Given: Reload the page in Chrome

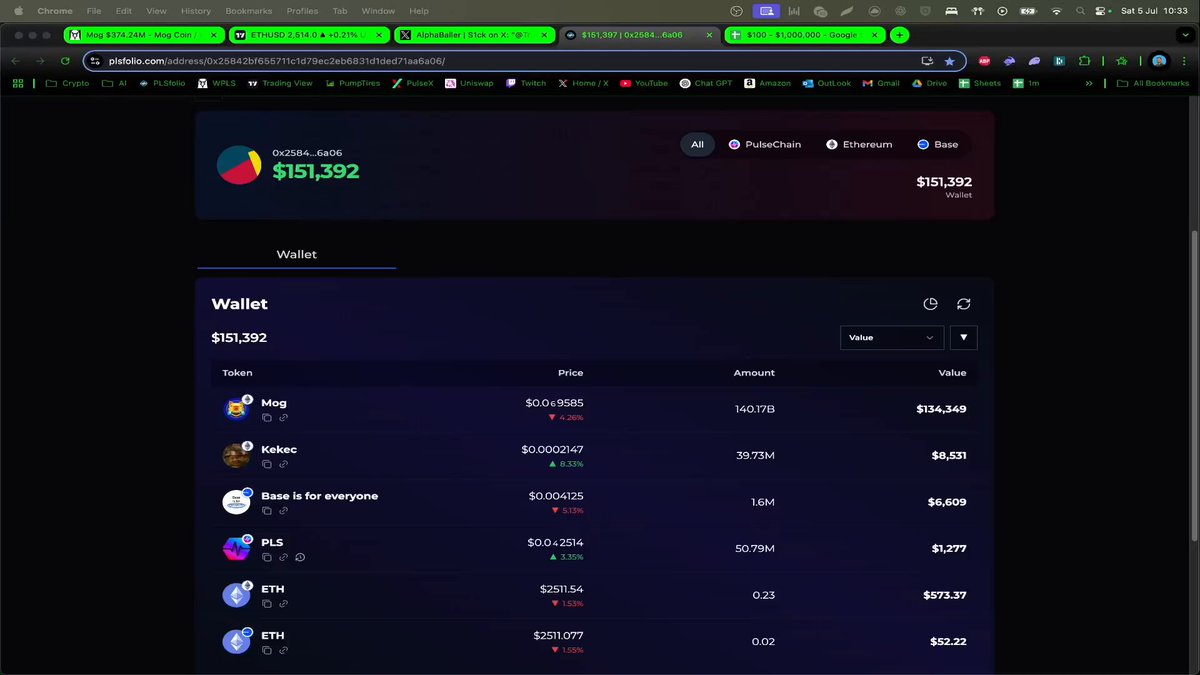Looking at the screenshot, I should pos(65,61).
